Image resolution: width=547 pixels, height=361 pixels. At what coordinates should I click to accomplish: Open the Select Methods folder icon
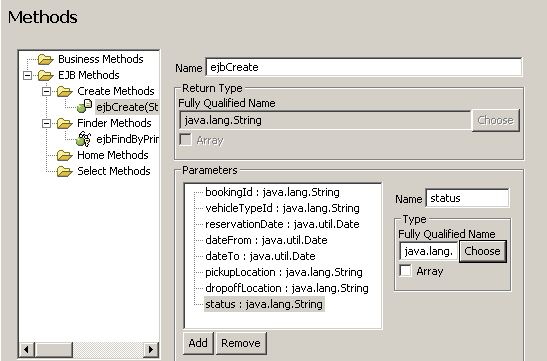65,171
